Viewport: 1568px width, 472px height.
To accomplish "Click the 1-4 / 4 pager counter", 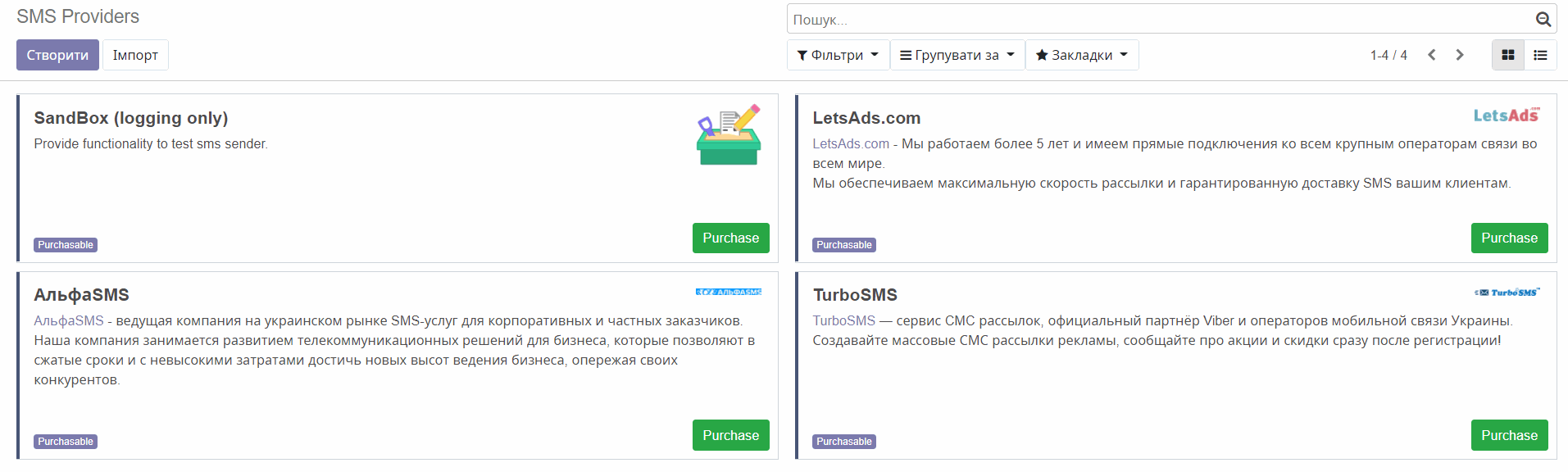I will 1388,55.
